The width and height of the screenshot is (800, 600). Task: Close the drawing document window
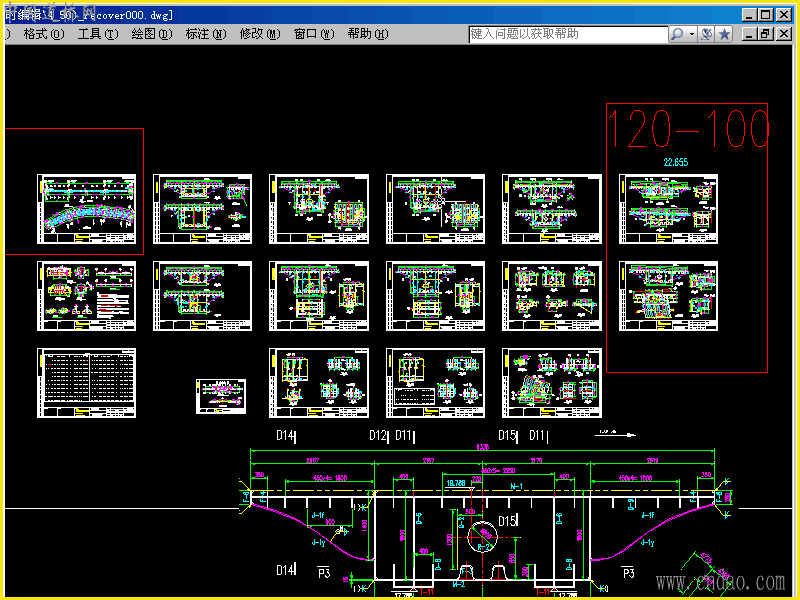pos(784,34)
